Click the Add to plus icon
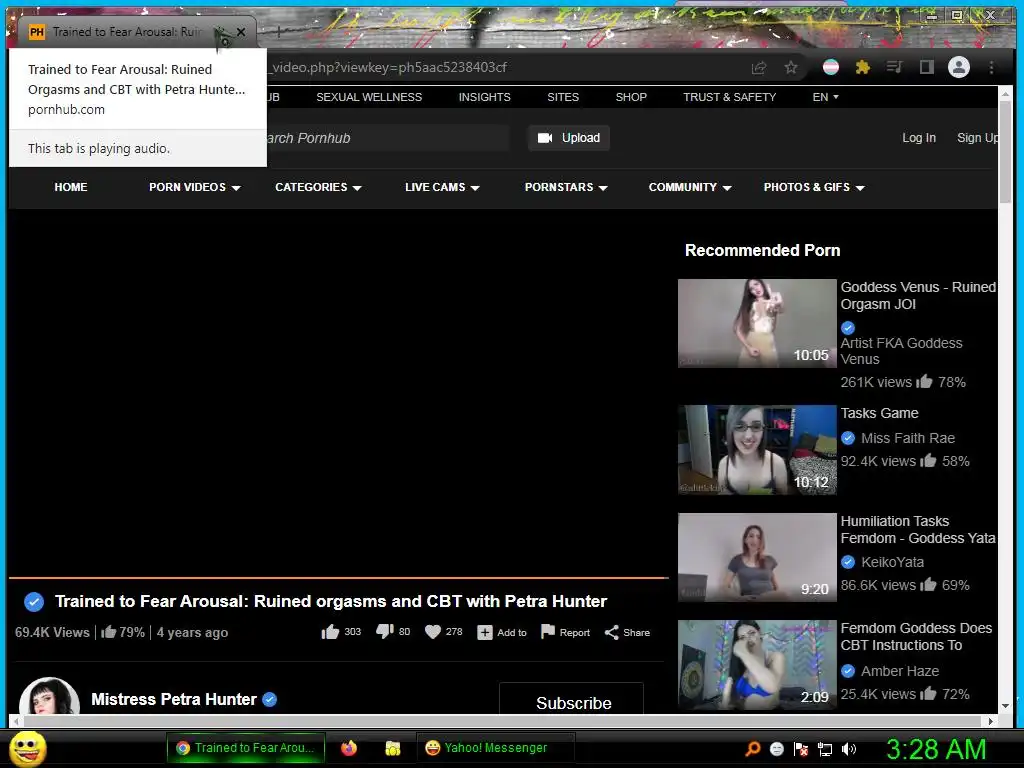1024x768 pixels. pyautogui.click(x=485, y=632)
